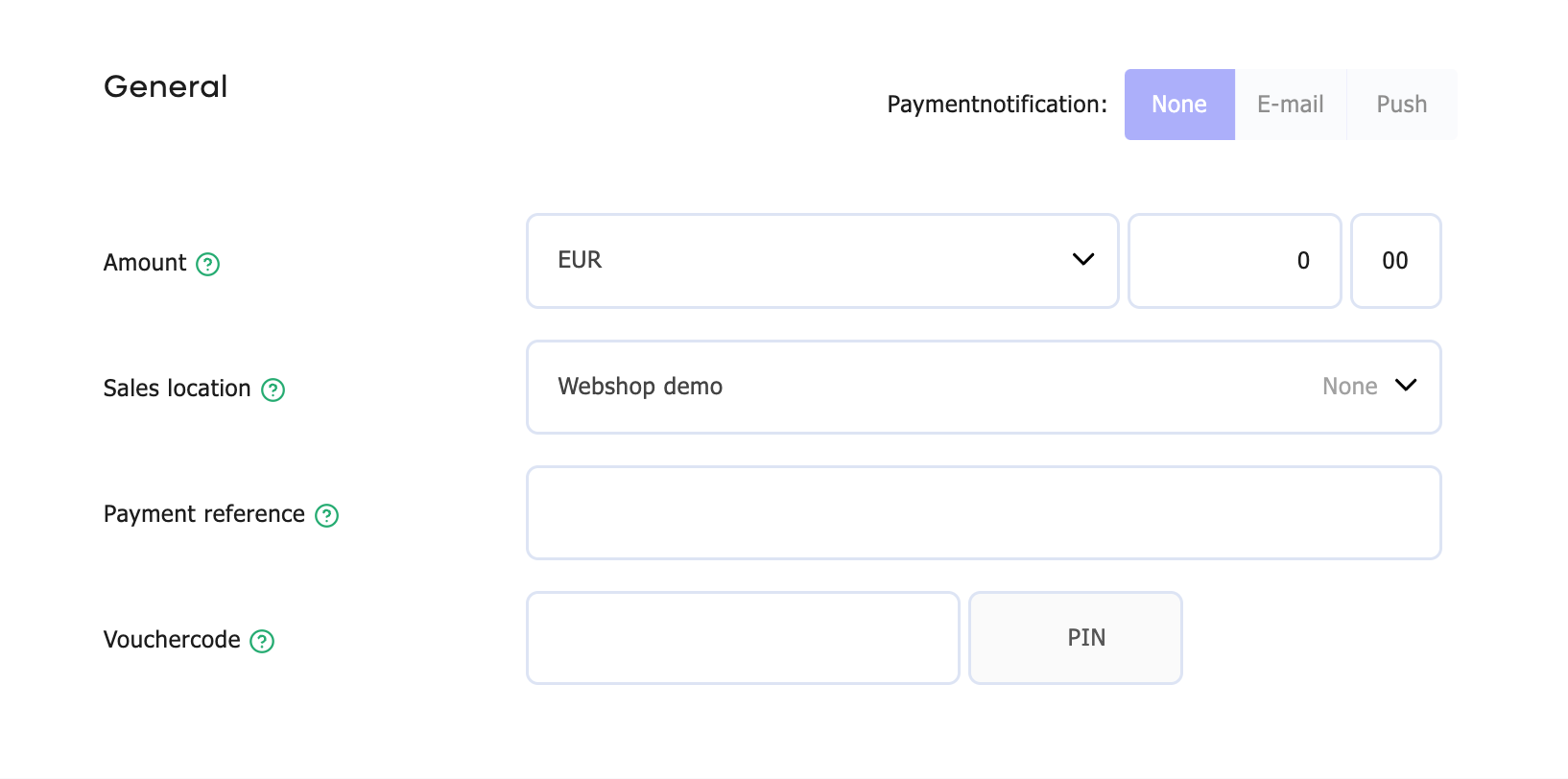Image resolution: width=1568 pixels, height=779 pixels.
Task: Show help for Vouchercode via its icon
Action: click(x=262, y=641)
